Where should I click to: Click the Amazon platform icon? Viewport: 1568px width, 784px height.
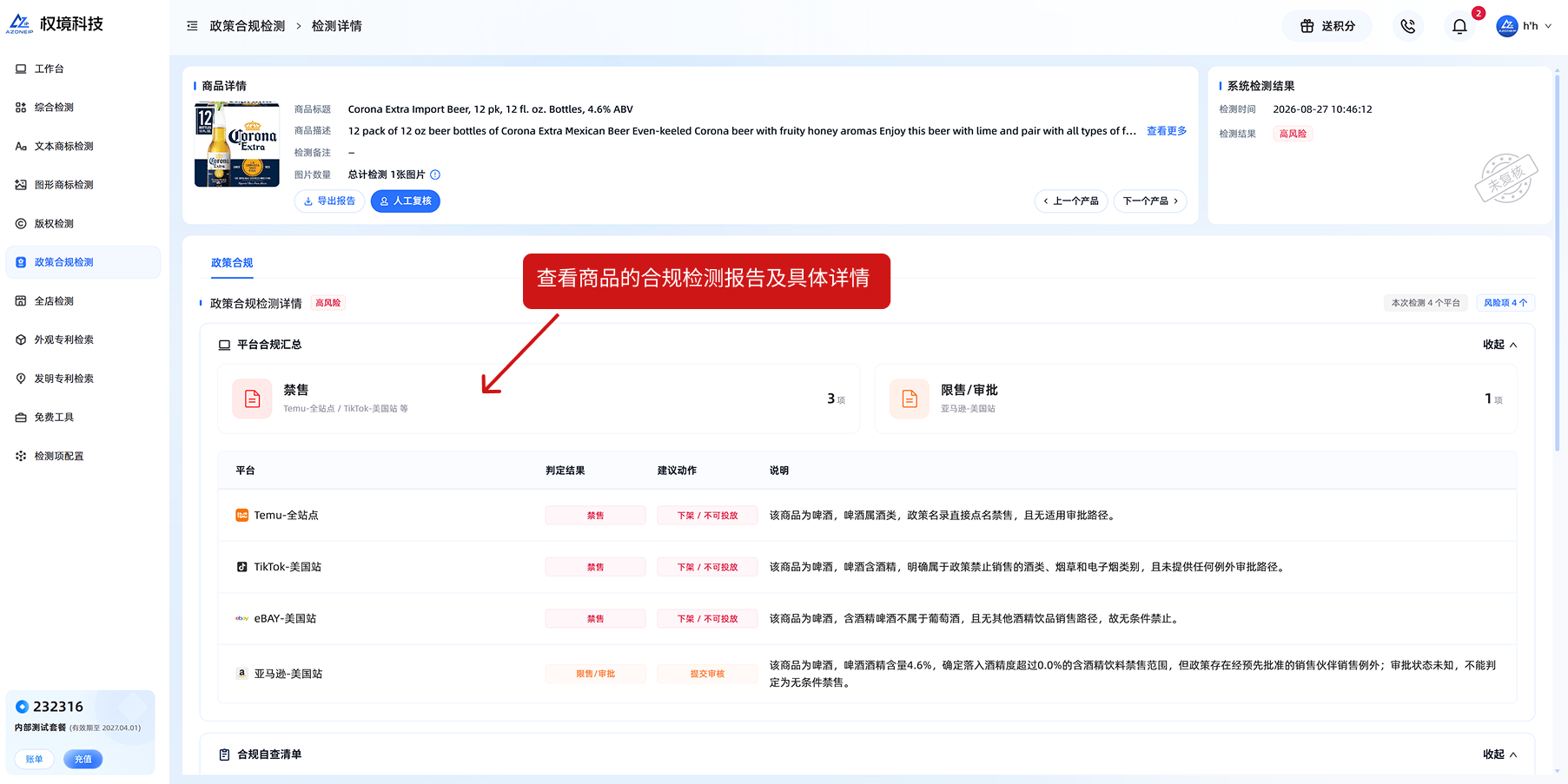[242, 673]
